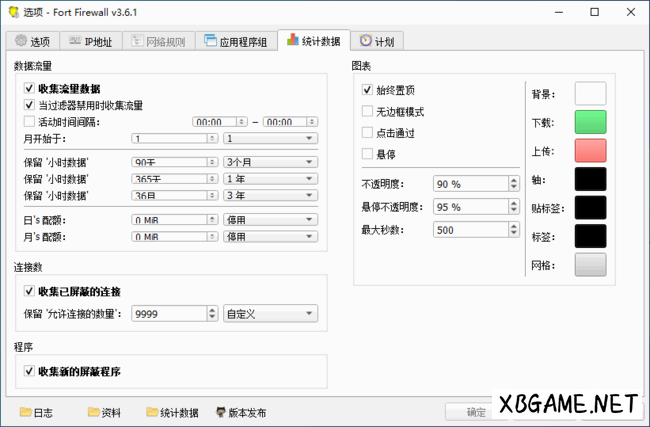Click the 版本发布 GitHub icon

click(220, 412)
